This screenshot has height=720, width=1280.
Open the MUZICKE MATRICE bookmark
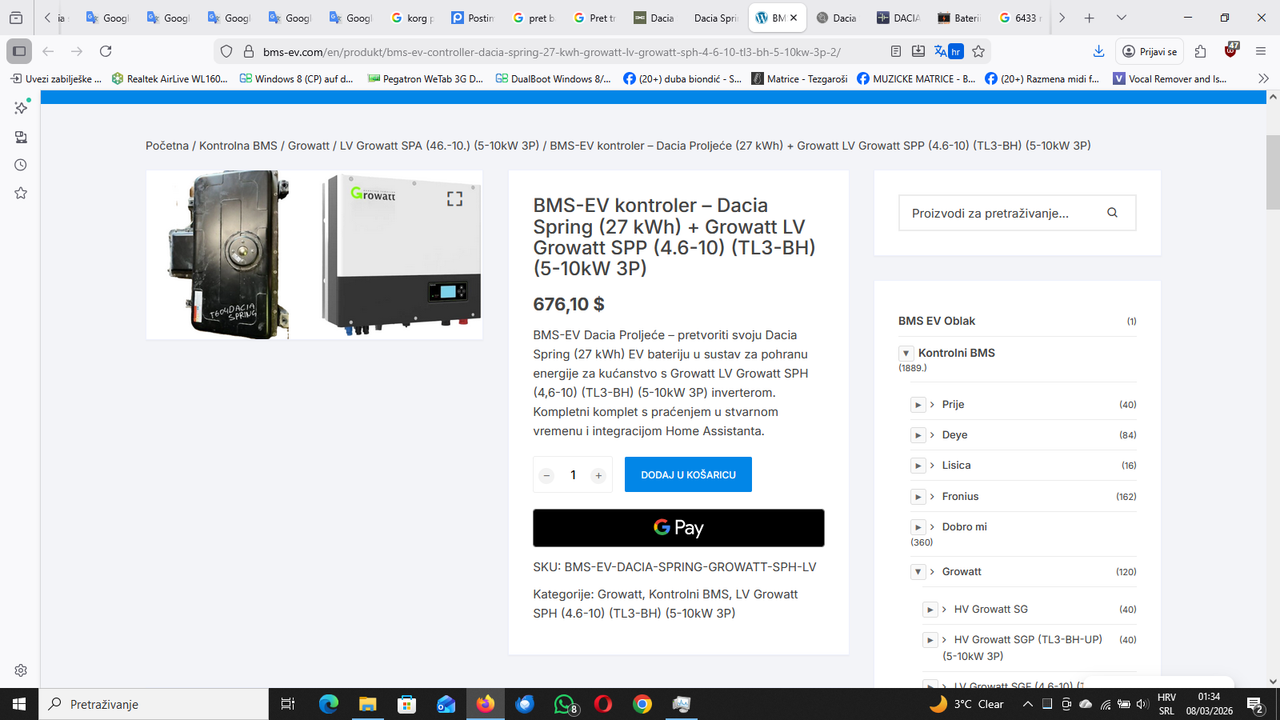915,79
